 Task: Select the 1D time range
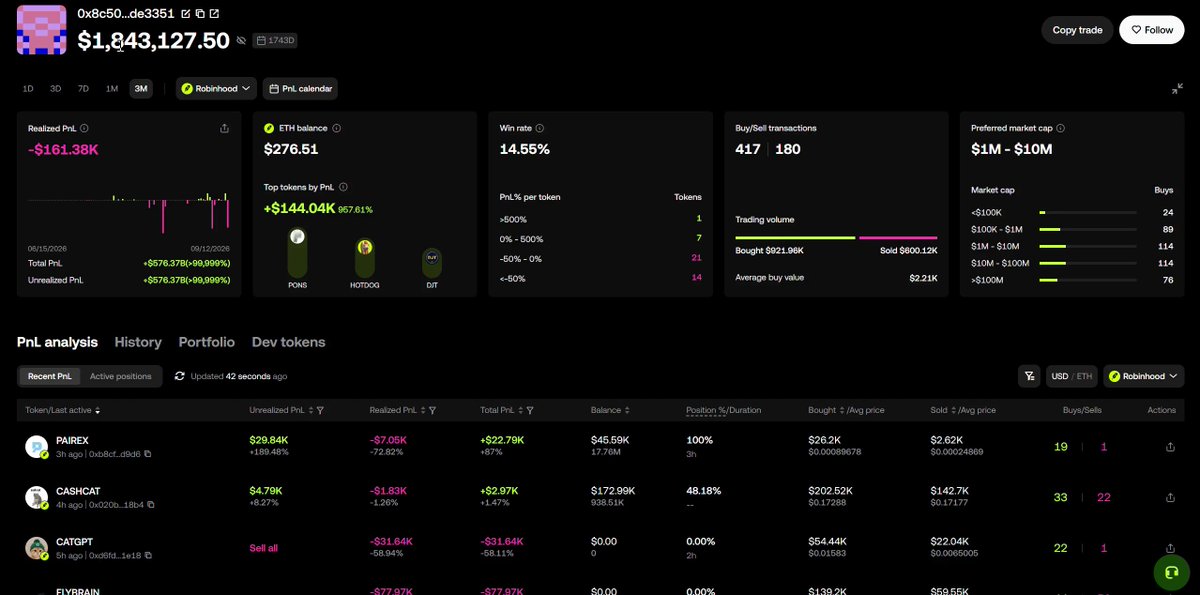(28, 89)
